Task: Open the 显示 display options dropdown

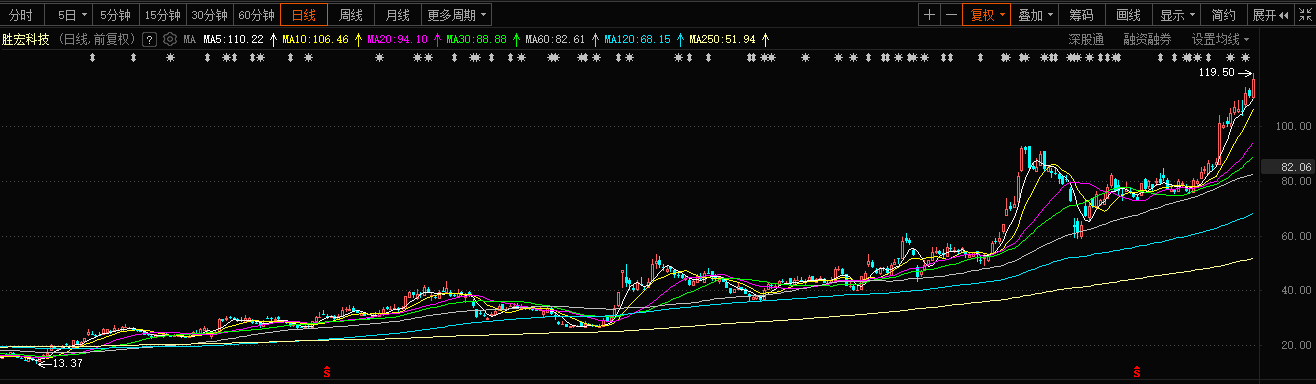Action: [1176, 15]
